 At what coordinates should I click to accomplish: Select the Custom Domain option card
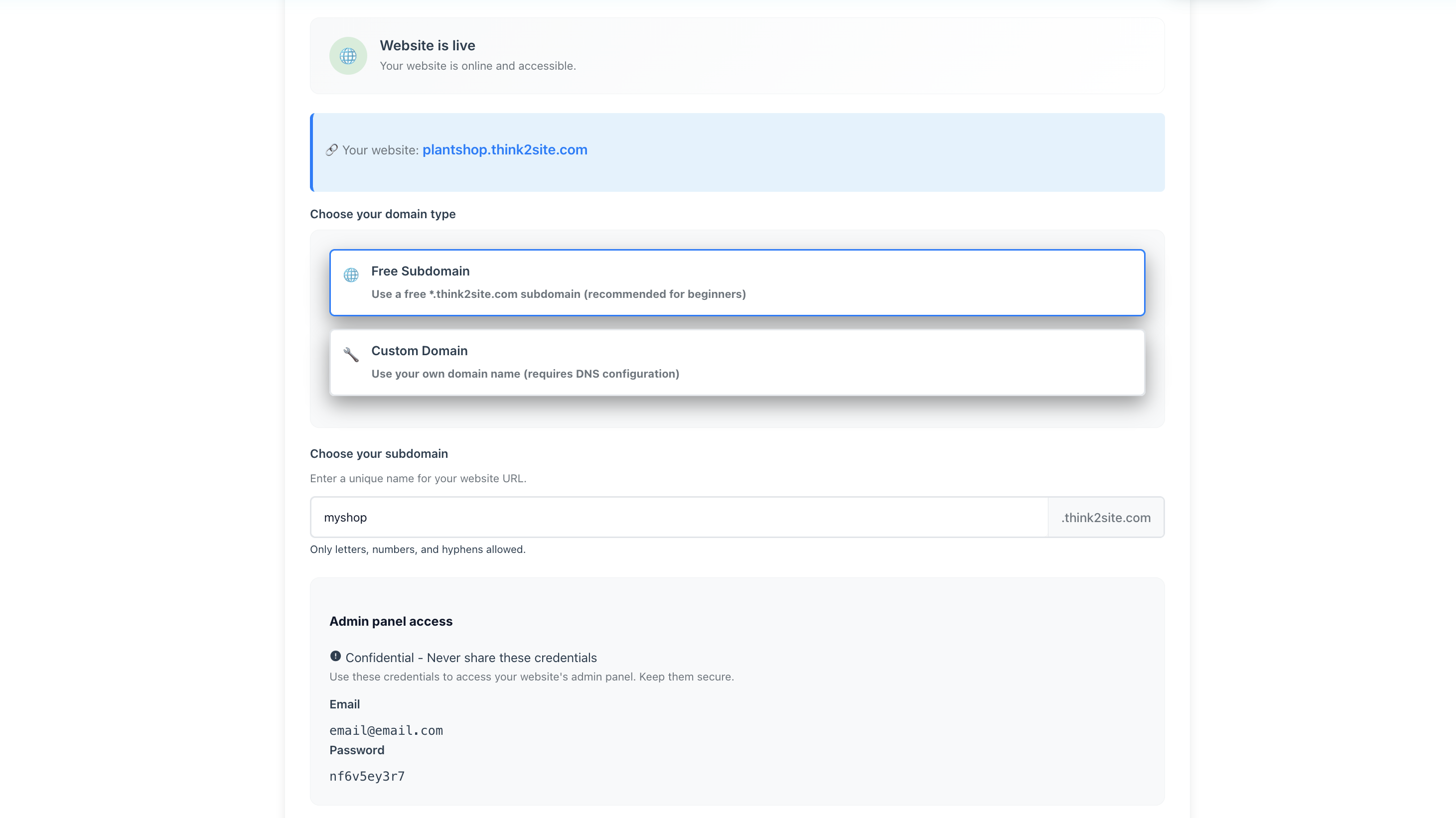pos(737,362)
